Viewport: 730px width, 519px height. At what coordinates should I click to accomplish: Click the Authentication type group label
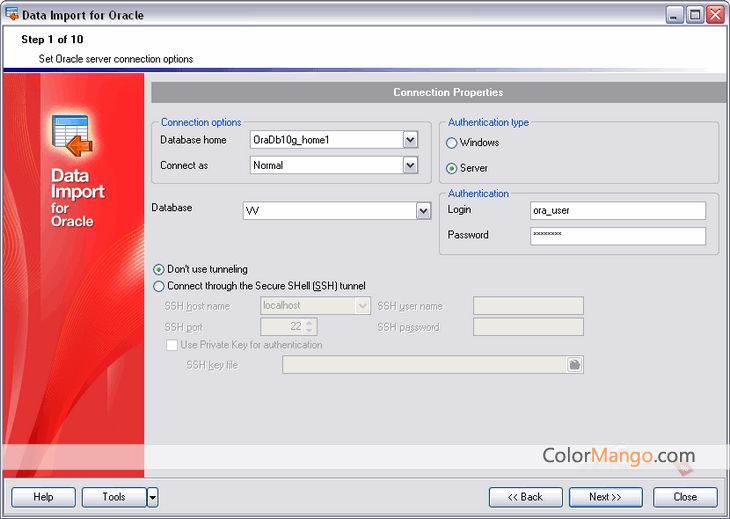(488, 122)
